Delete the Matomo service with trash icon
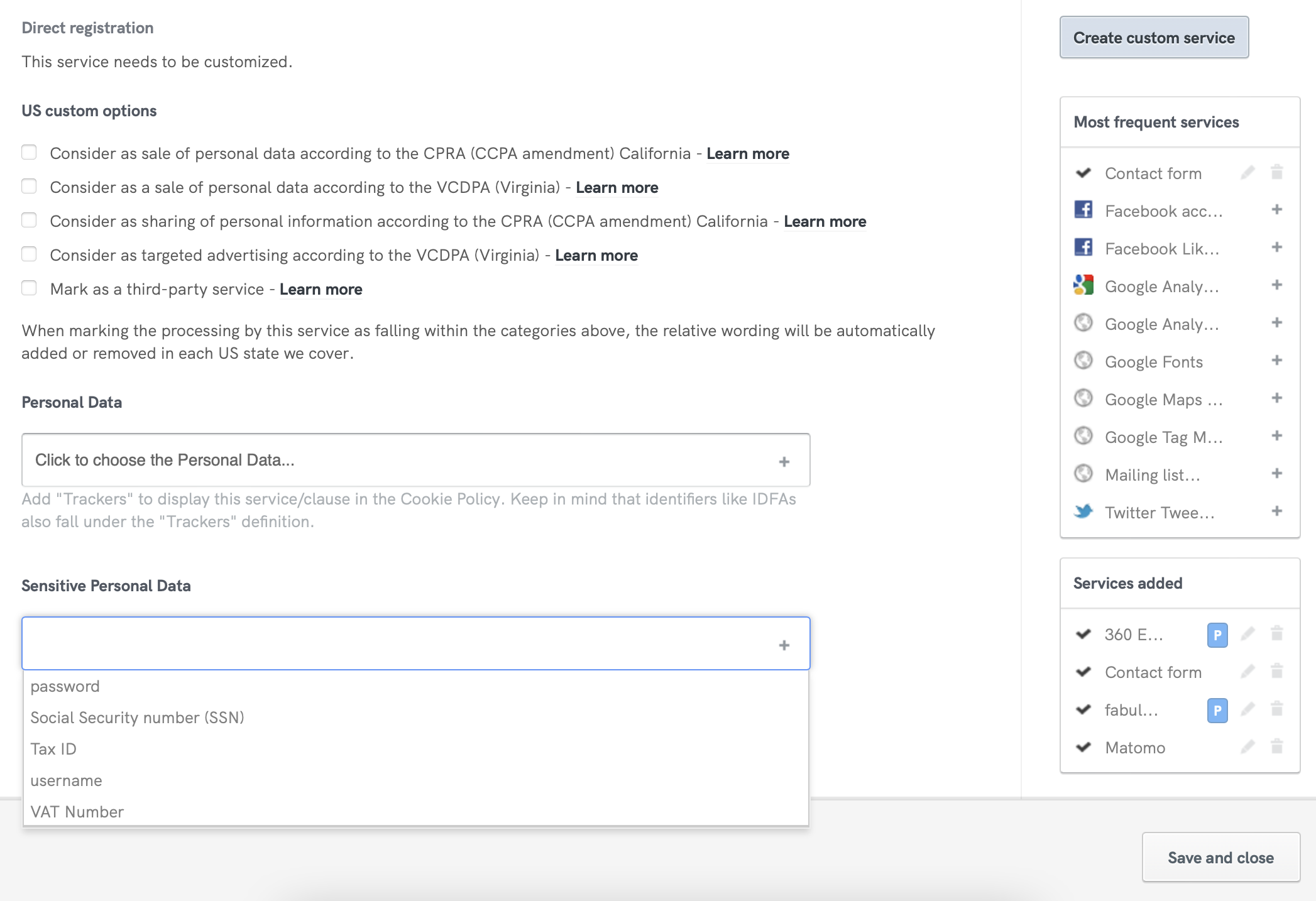The height and width of the screenshot is (901, 1316). 1276,746
